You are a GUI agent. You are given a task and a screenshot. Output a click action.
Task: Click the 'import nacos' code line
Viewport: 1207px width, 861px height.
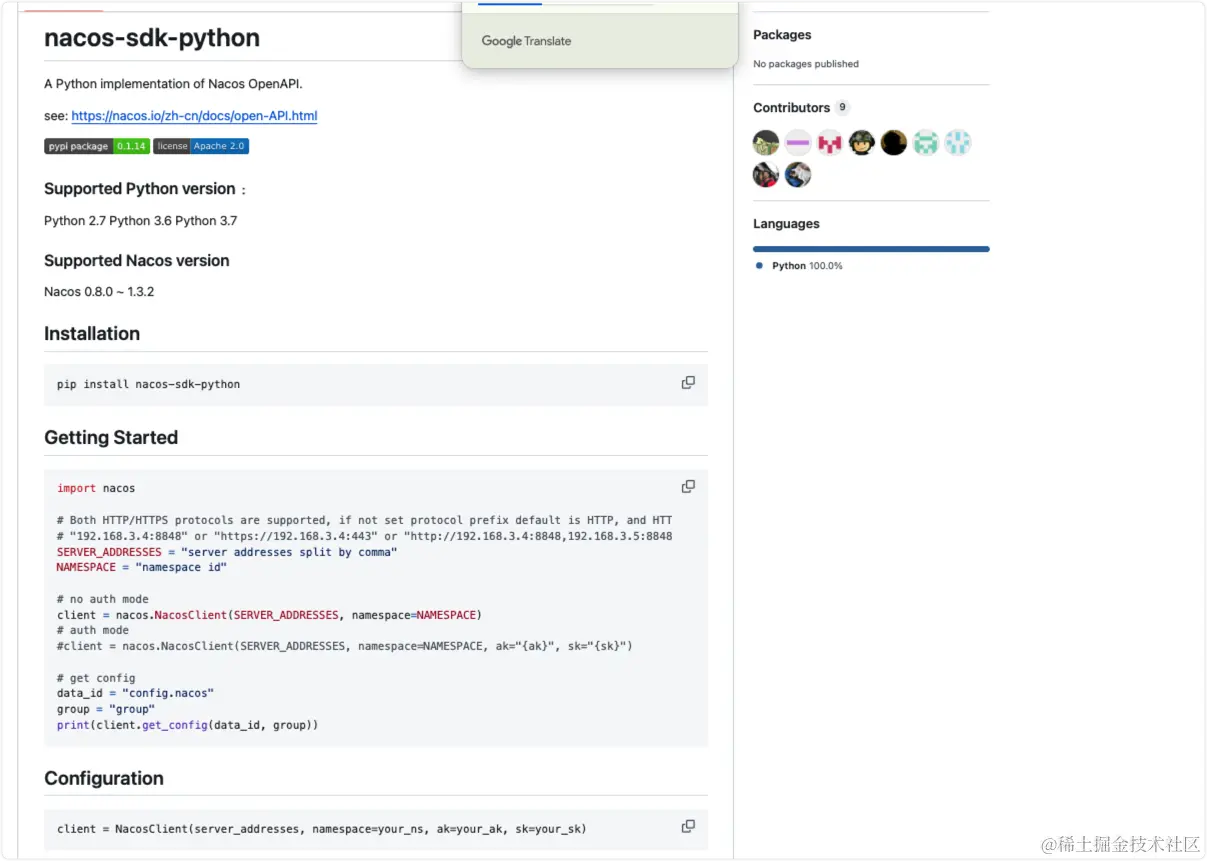[96, 489]
